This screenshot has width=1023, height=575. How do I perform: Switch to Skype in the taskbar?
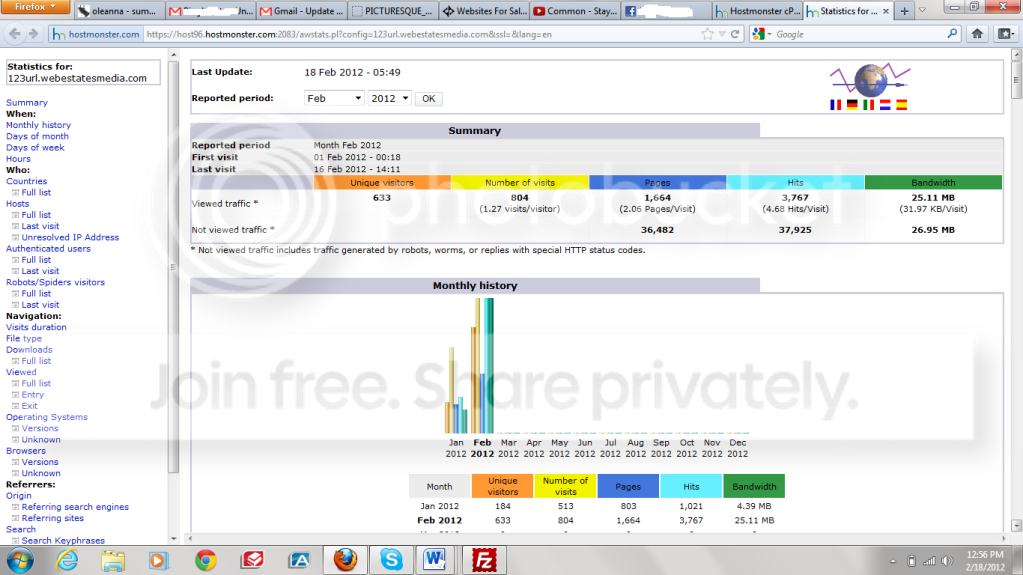391,560
